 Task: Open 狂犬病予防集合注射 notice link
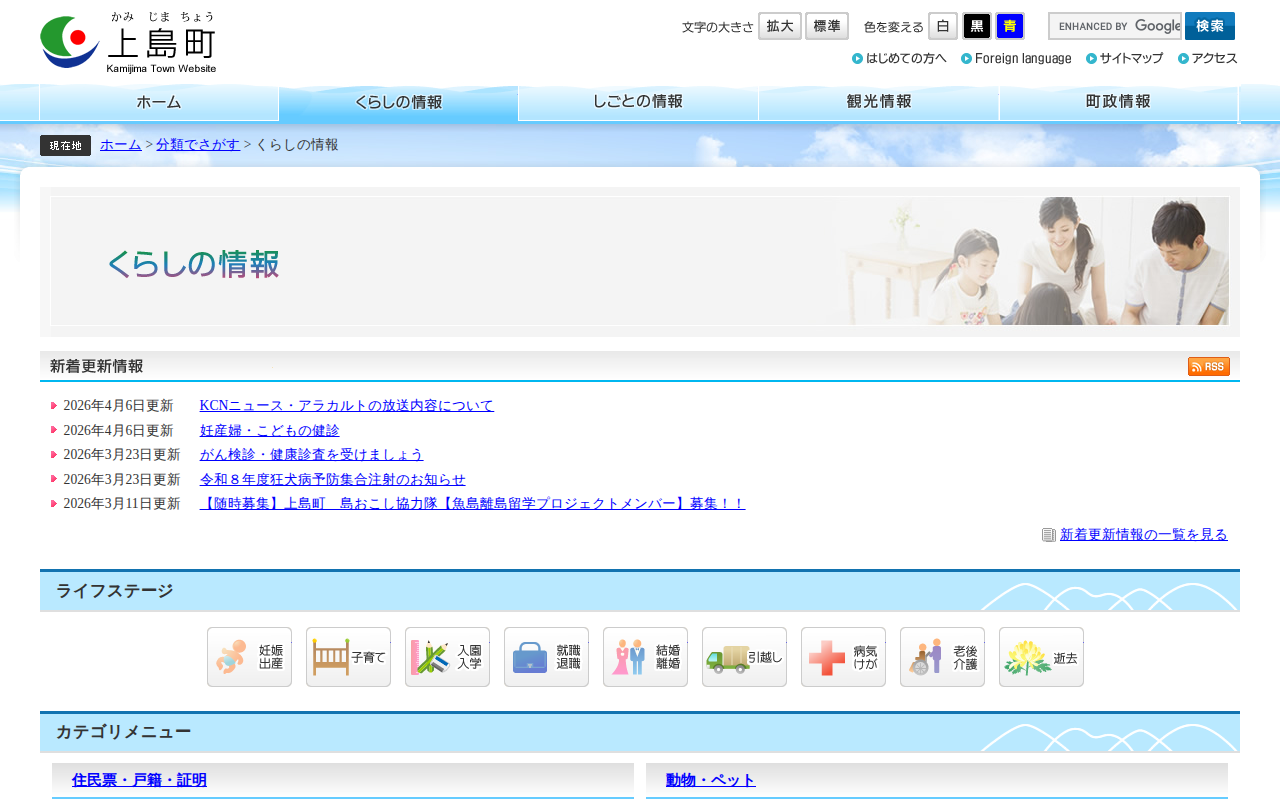point(333,480)
